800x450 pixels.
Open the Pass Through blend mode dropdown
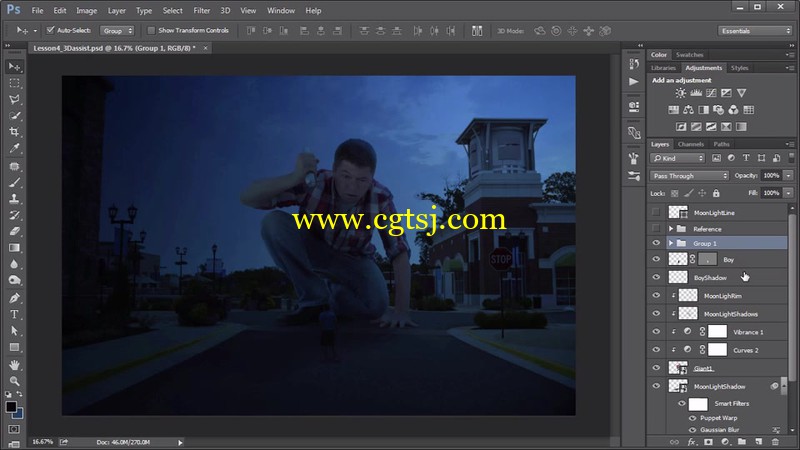[689, 176]
